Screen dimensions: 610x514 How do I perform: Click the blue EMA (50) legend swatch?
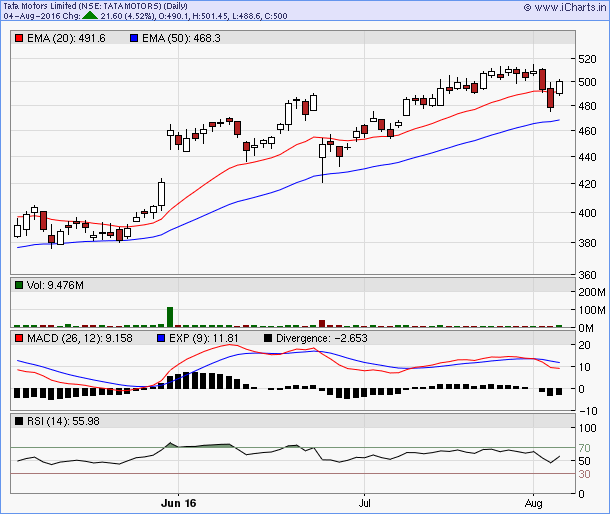(x=134, y=38)
